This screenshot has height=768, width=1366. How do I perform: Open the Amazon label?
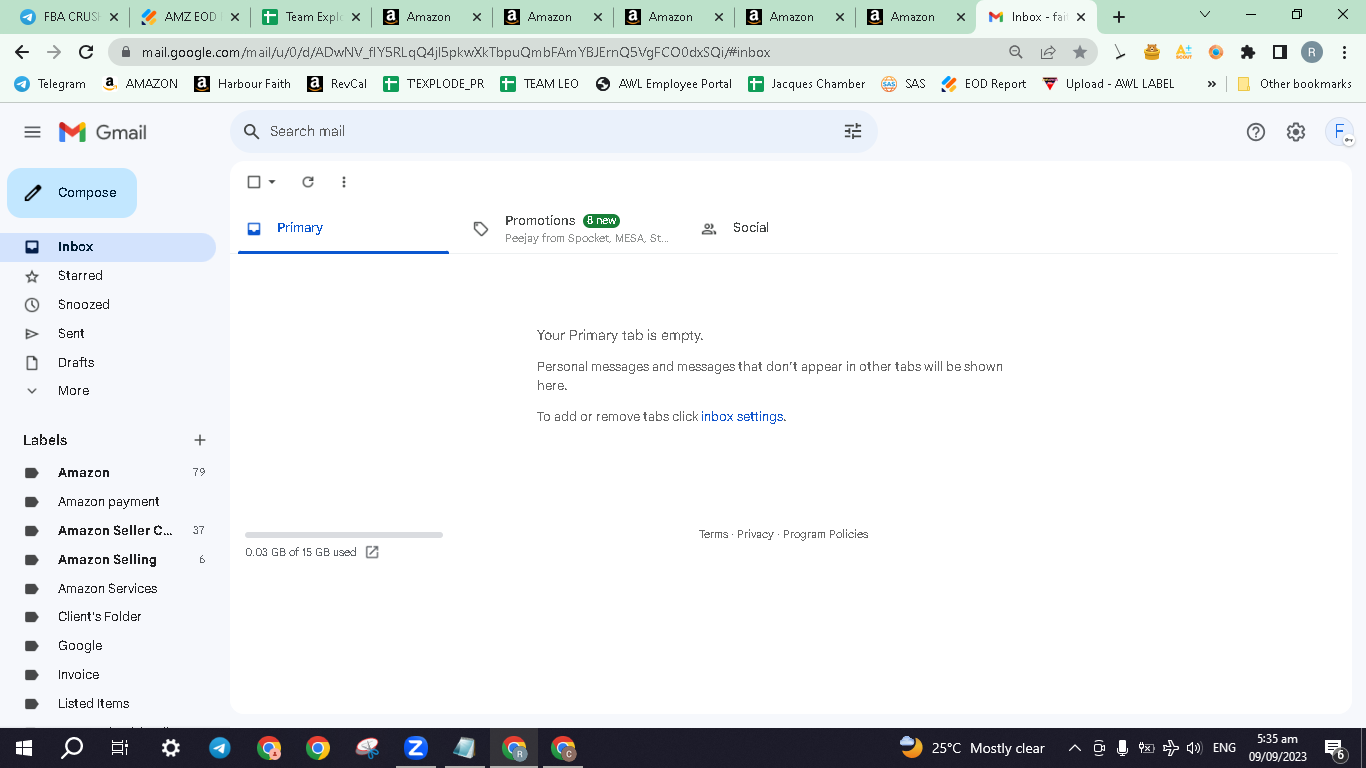[x=108, y=473]
